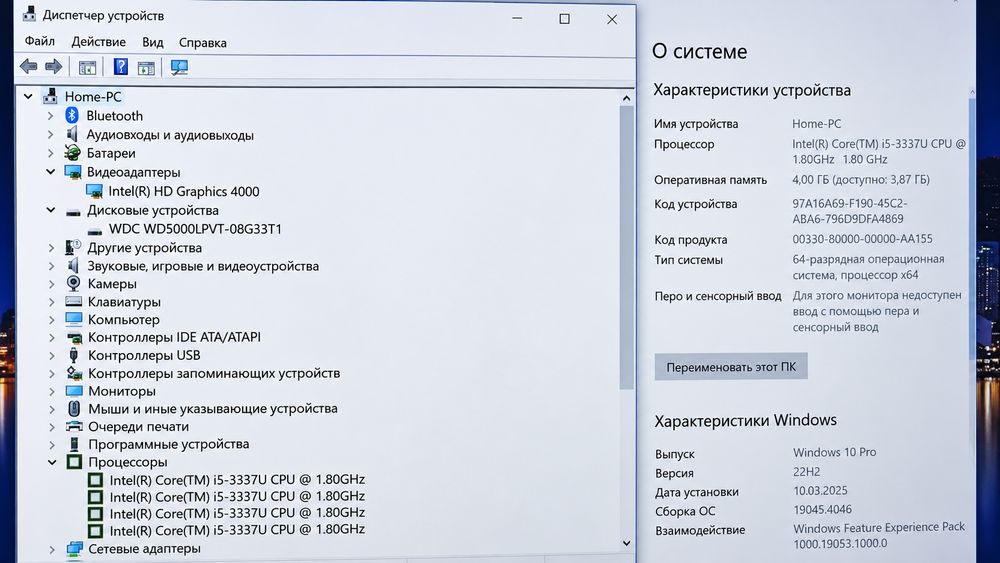Click the Компьютер monitor icon
Screen dimensions: 1000x563
73,319
